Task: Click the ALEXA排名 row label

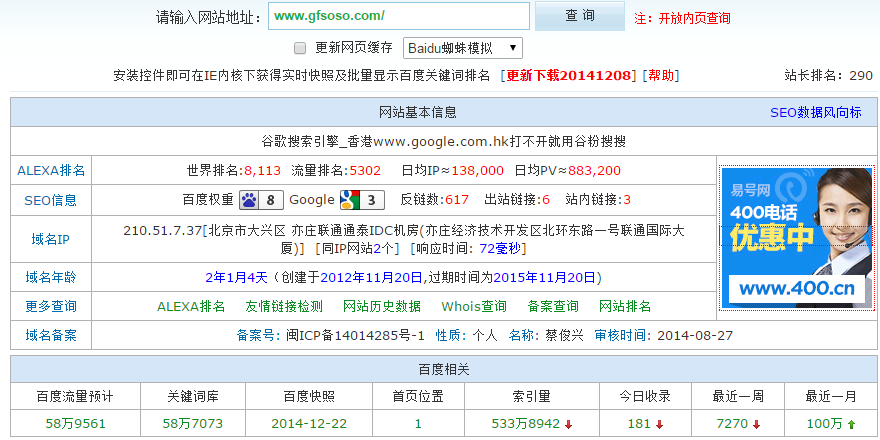Action: point(51,171)
